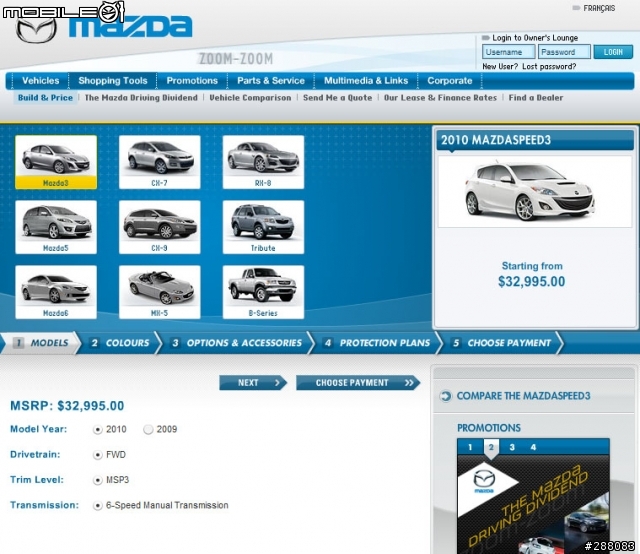Select 6-Speed Manual Transmission radio button
The height and width of the screenshot is (554, 640).
98,505
